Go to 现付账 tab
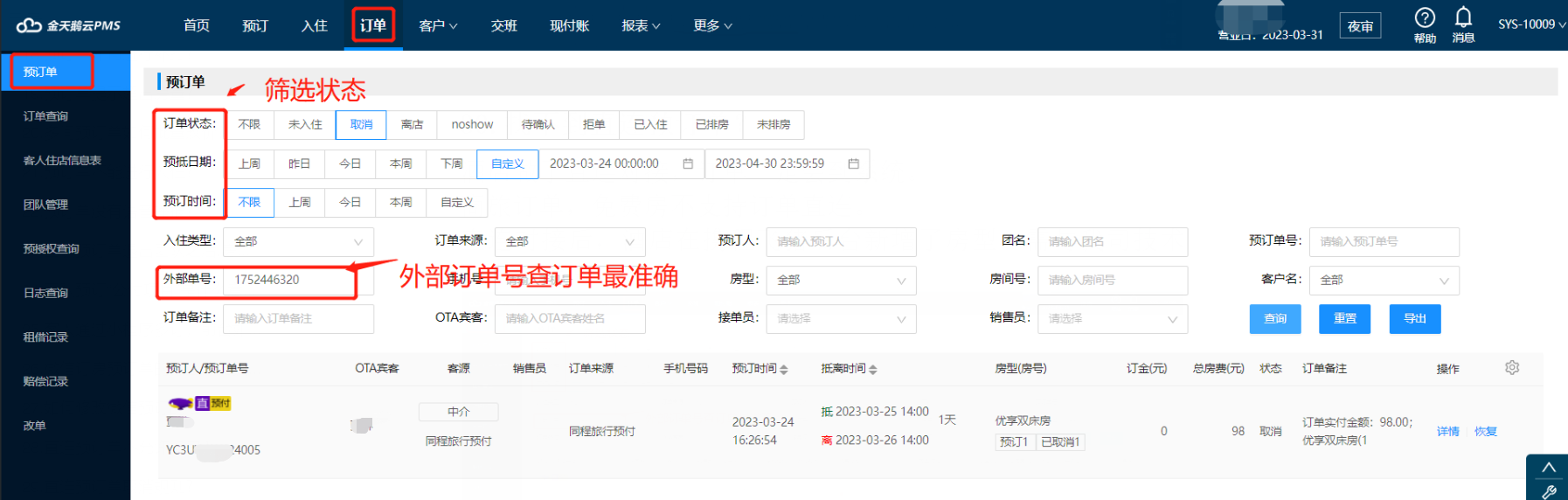Image resolution: width=1568 pixels, height=500 pixels. click(x=569, y=25)
